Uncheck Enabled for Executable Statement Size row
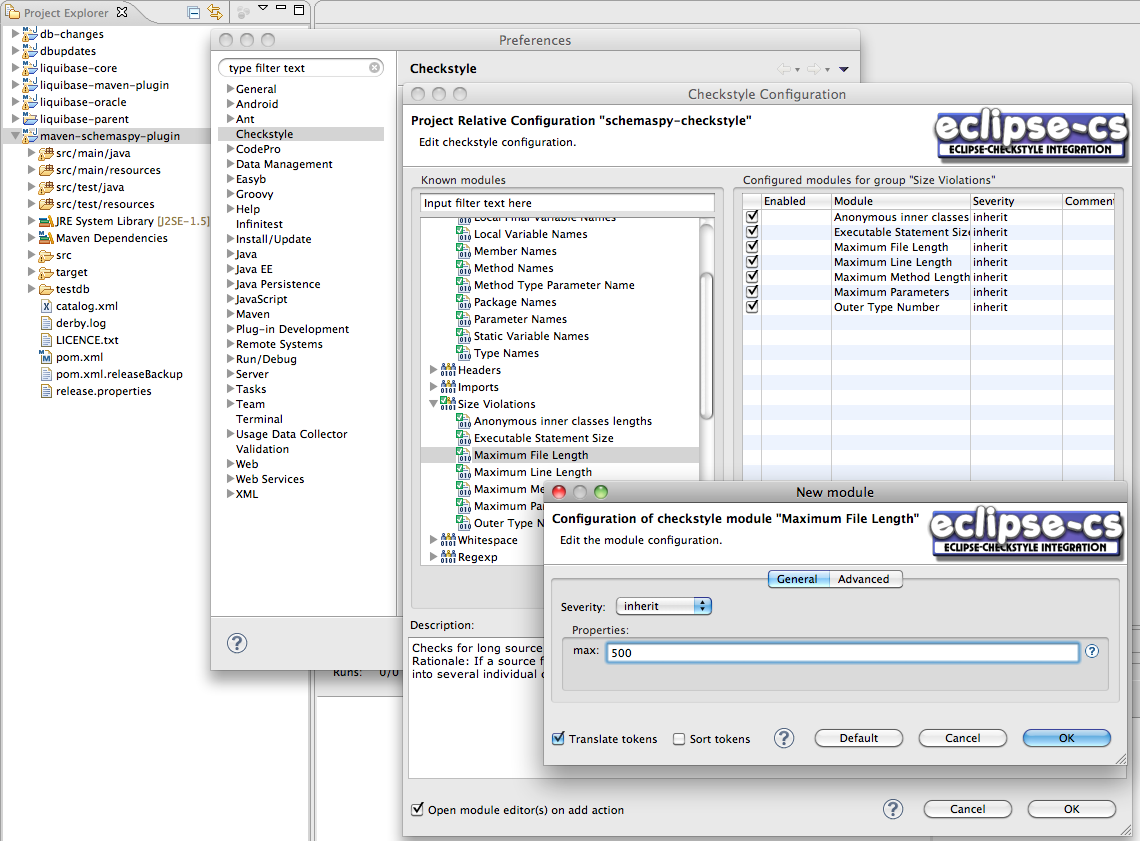Image resolution: width=1140 pixels, height=841 pixels. point(752,231)
